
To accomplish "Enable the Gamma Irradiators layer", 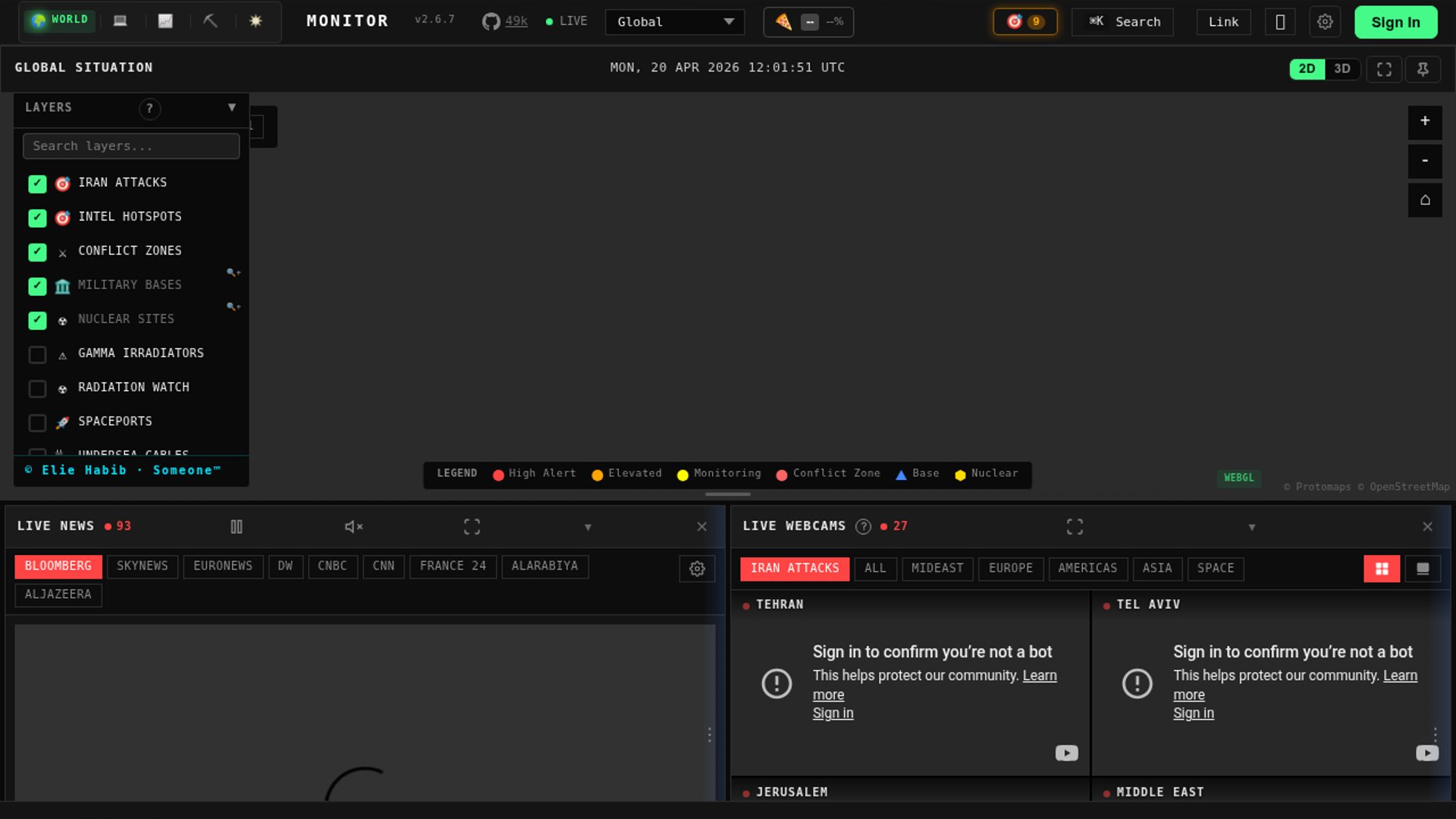I will pos(37,354).
